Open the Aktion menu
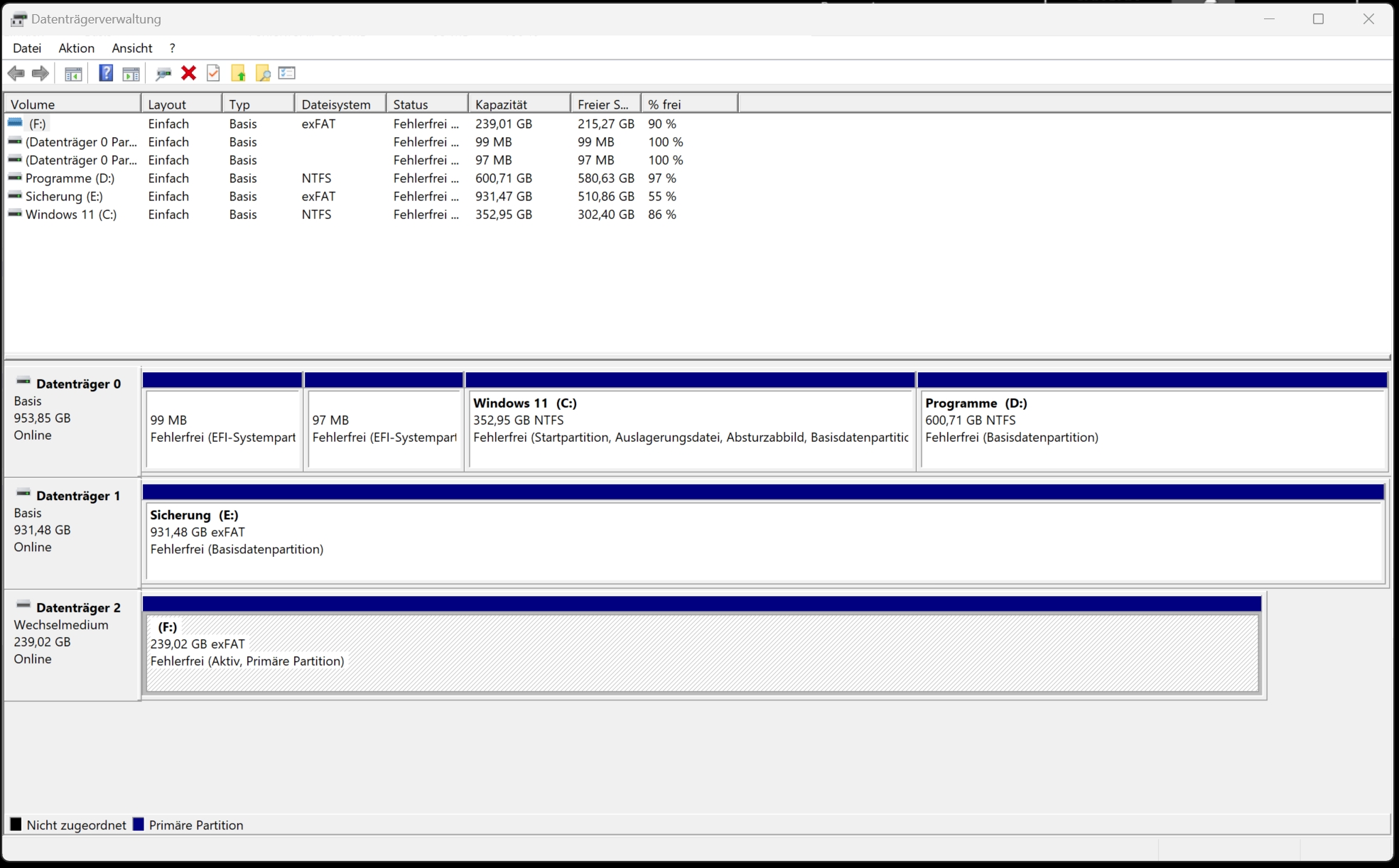 [76, 48]
